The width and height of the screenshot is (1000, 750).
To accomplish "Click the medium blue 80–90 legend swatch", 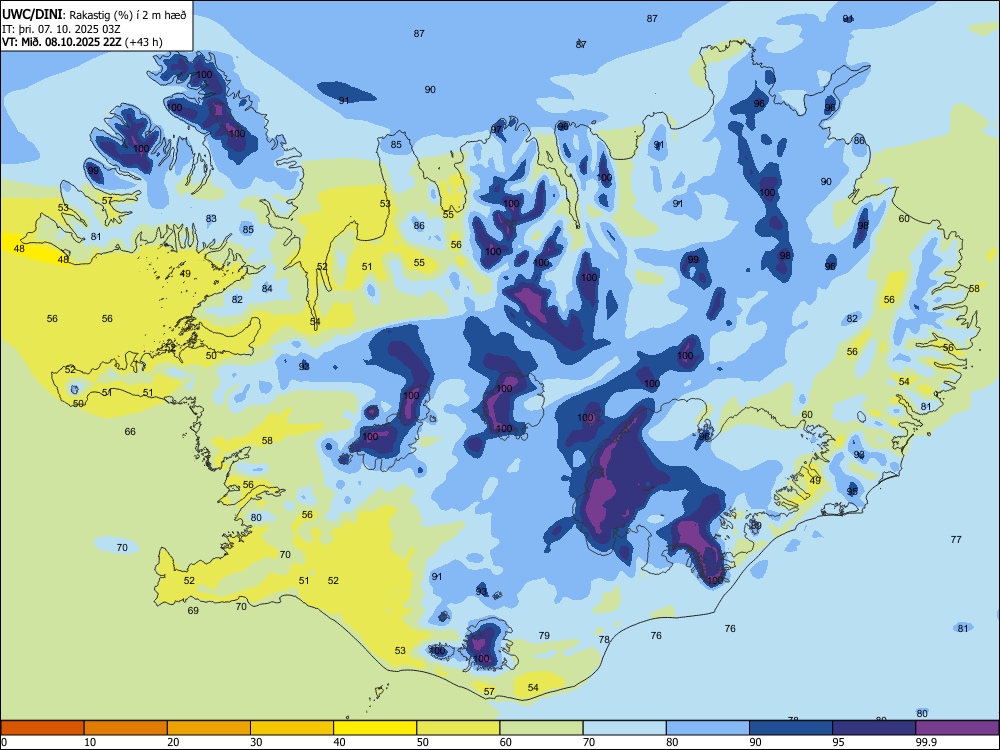I will (x=708, y=728).
